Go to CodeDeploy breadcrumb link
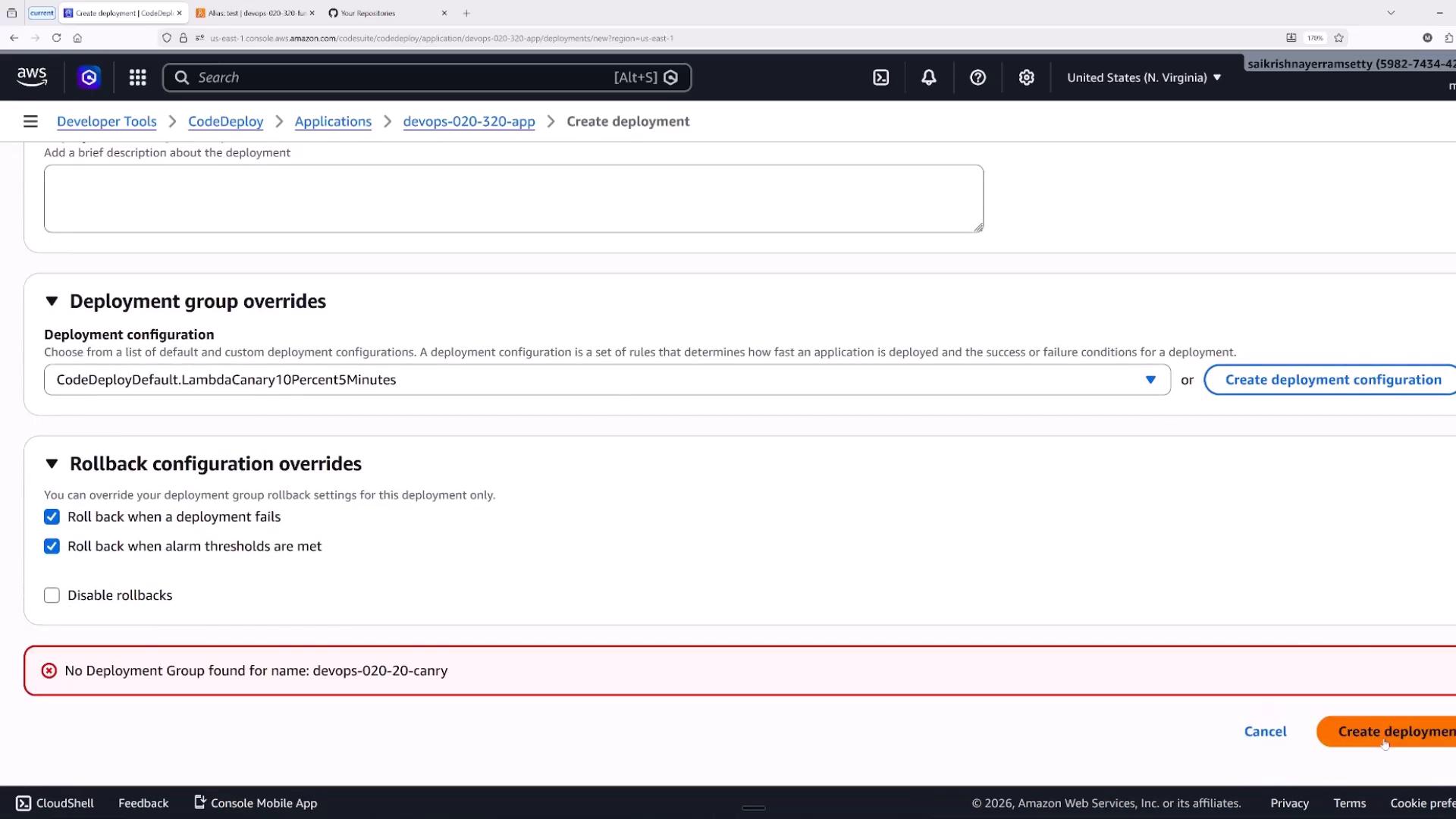1456x819 pixels. [226, 121]
